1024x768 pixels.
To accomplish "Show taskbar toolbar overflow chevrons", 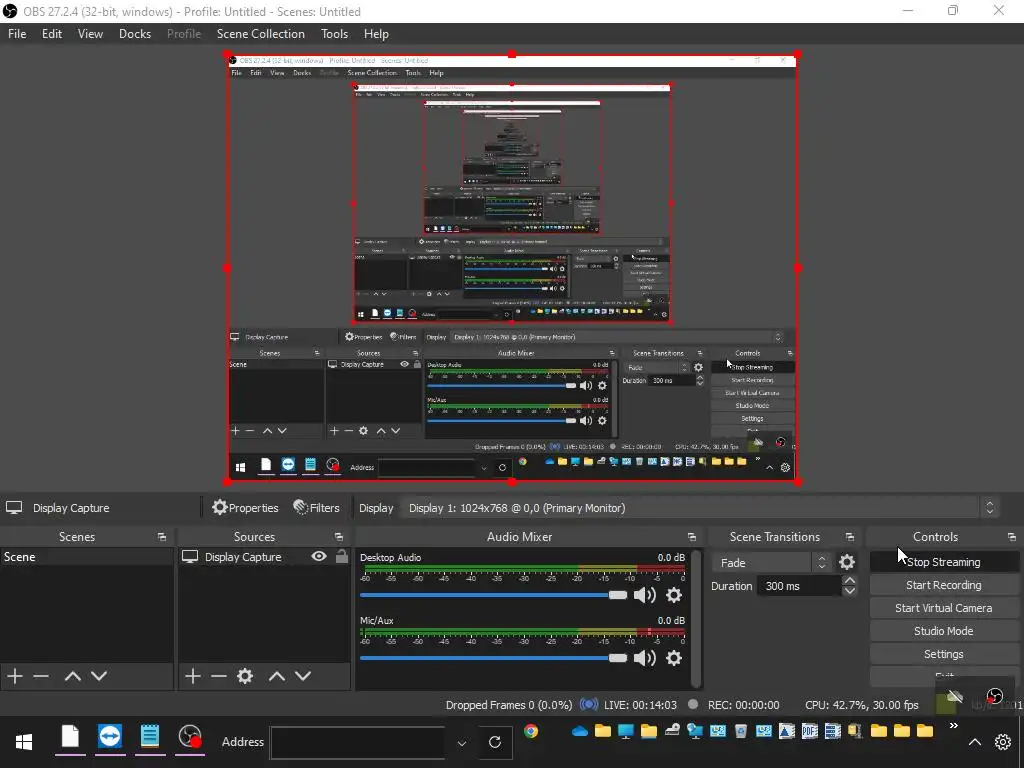I will pos(953,726).
